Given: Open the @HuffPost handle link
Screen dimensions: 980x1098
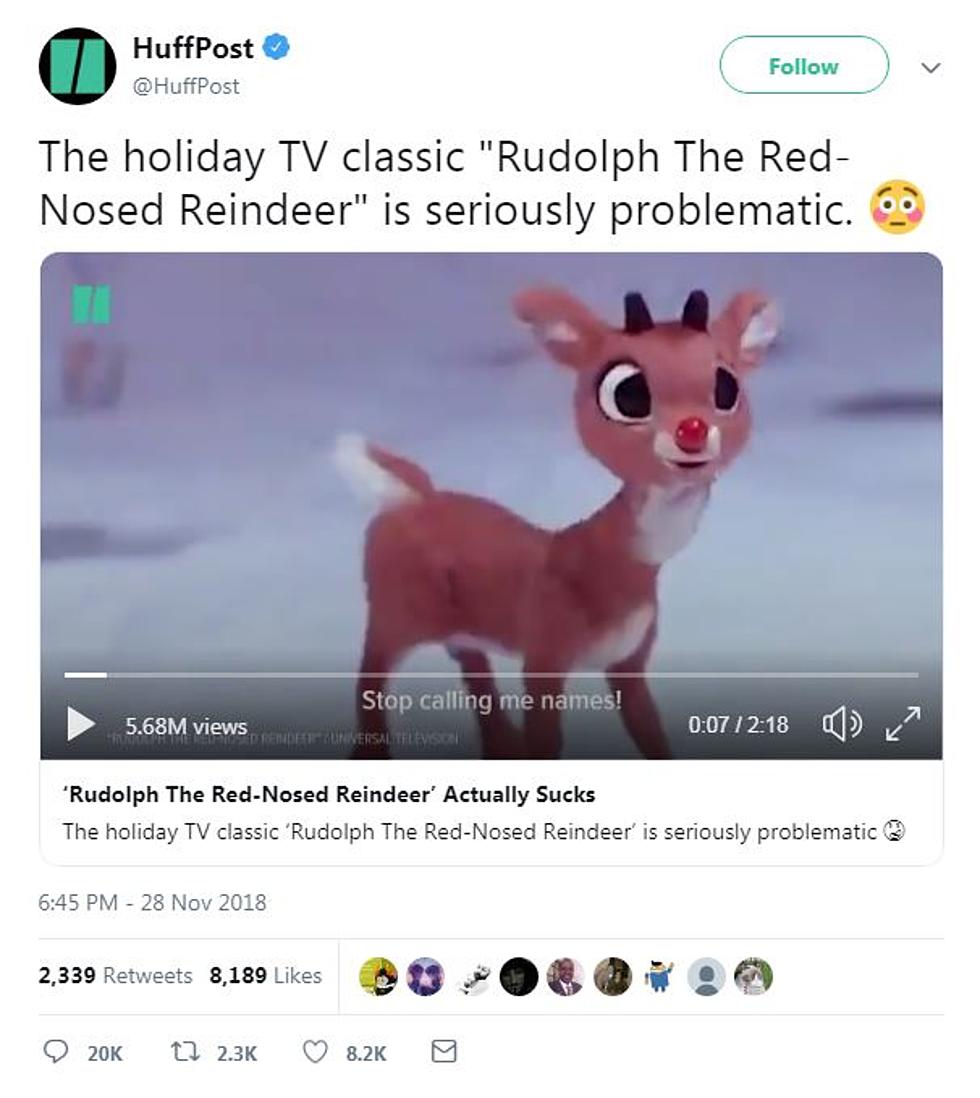Looking at the screenshot, I should point(186,86).
